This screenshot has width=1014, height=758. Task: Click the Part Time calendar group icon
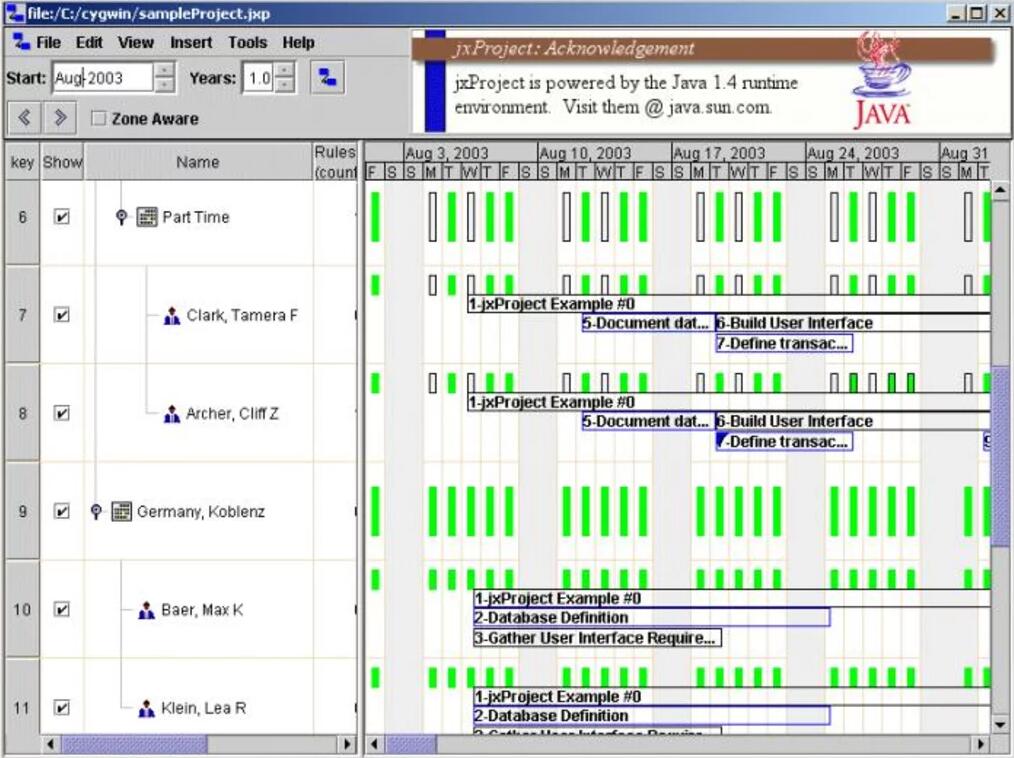[x=147, y=217]
